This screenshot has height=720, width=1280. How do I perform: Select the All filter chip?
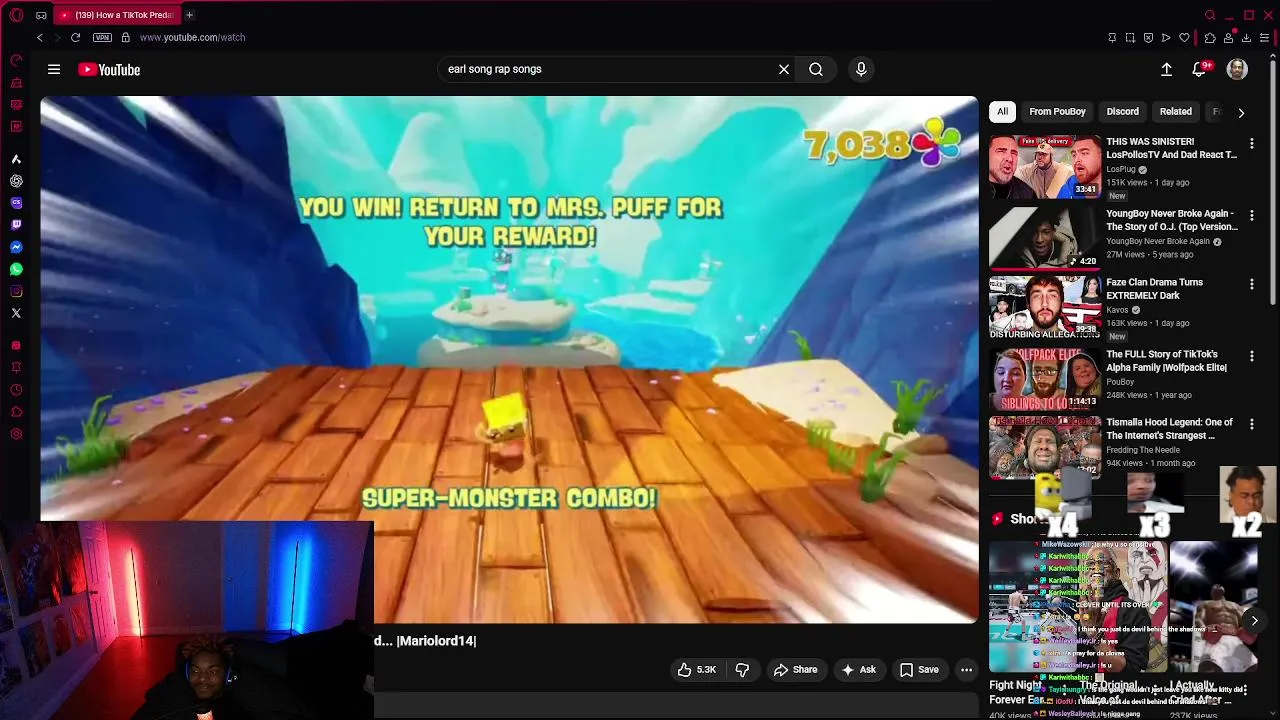pos(1002,112)
